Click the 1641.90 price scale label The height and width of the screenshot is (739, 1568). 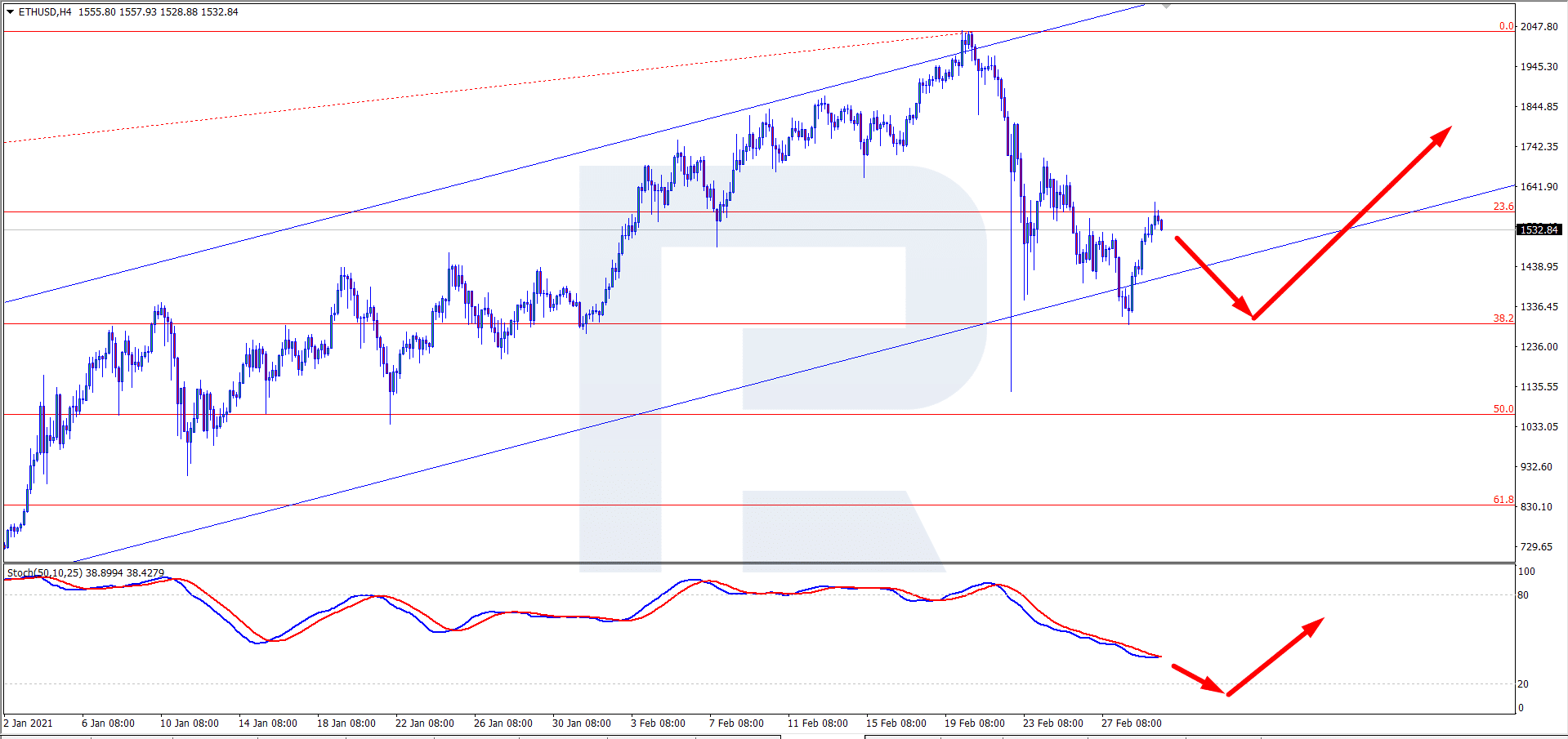(x=1539, y=187)
